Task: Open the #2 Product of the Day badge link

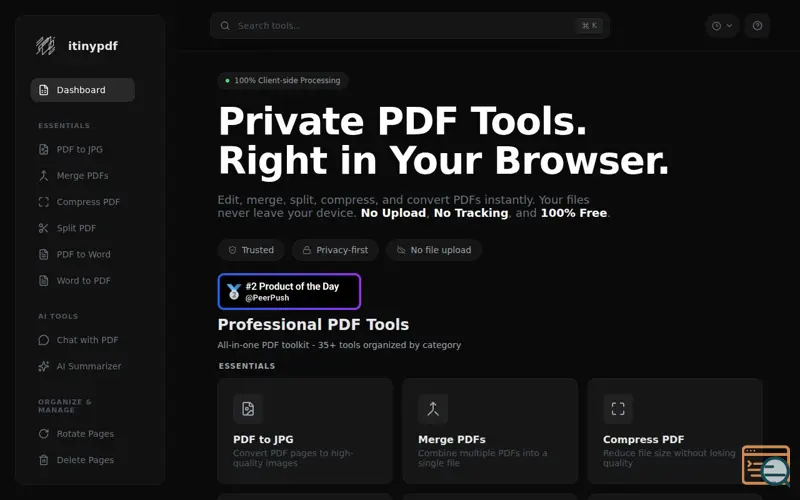Action: pos(289,292)
